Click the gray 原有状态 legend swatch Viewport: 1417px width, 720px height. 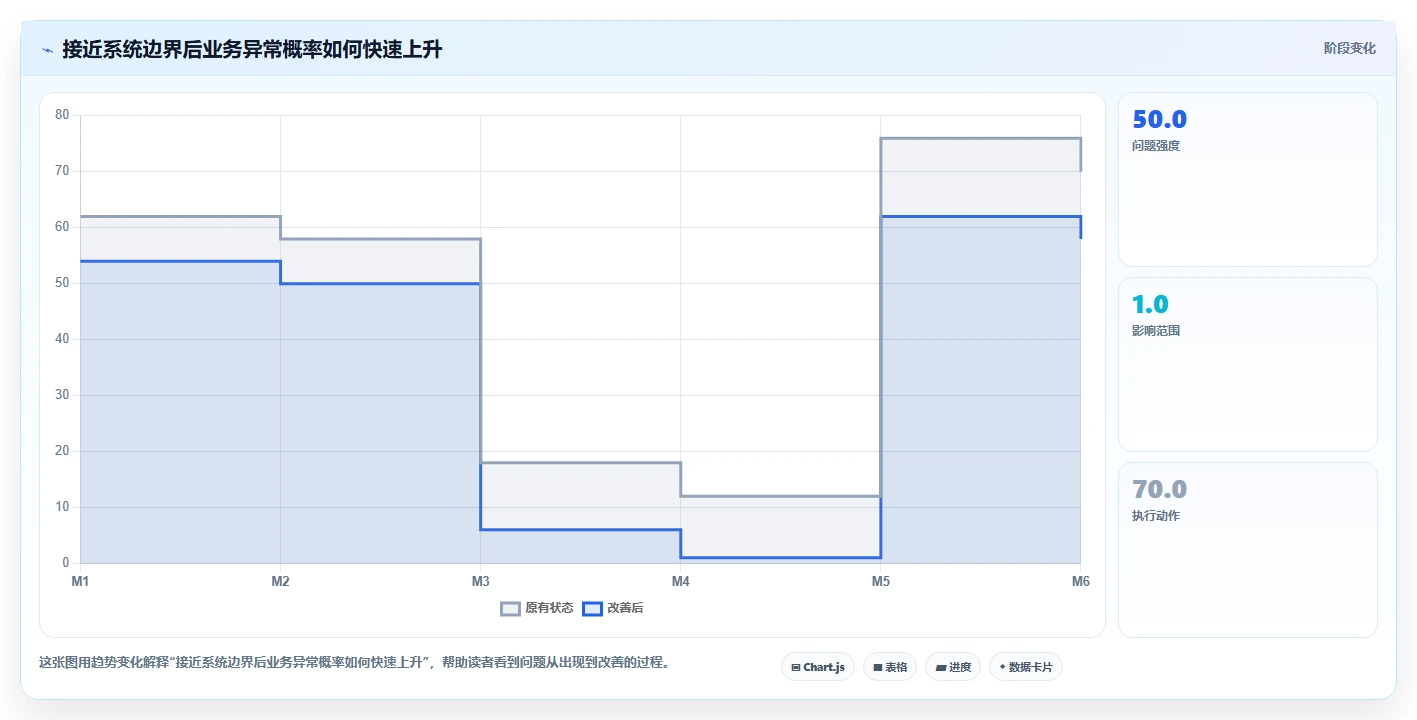[x=511, y=608]
